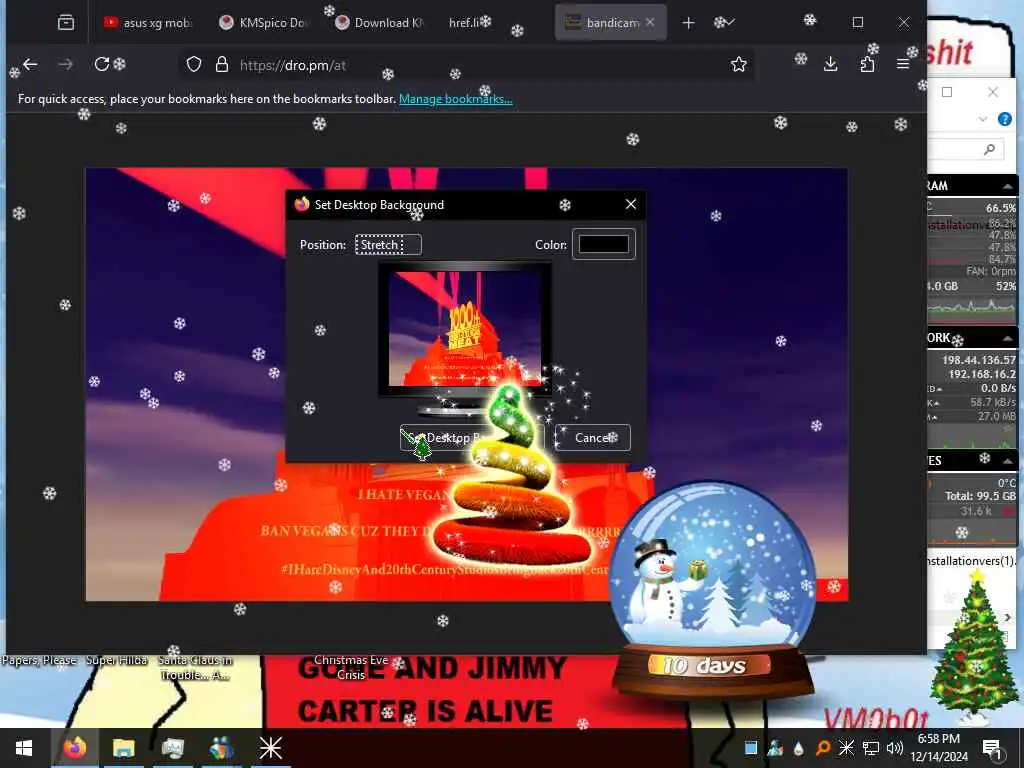Open the extensions puzzle icon

point(867,64)
